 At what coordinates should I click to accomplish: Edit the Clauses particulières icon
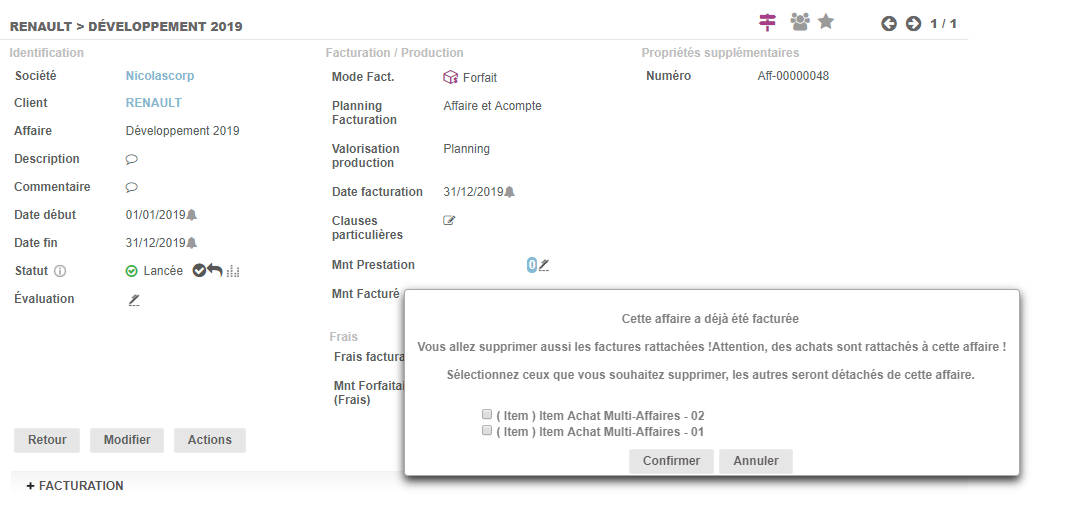pyautogui.click(x=449, y=221)
